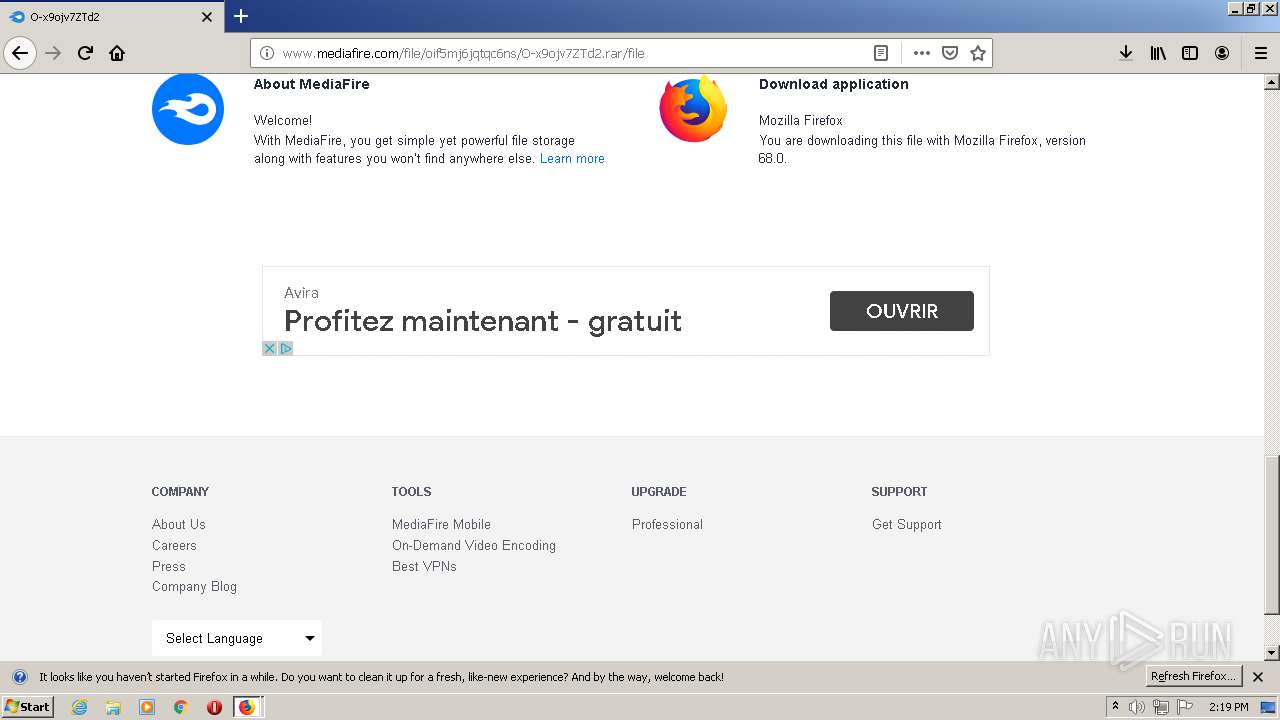1280x720 pixels.
Task: Open Firefox account menu
Action: [x=1222, y=53]
